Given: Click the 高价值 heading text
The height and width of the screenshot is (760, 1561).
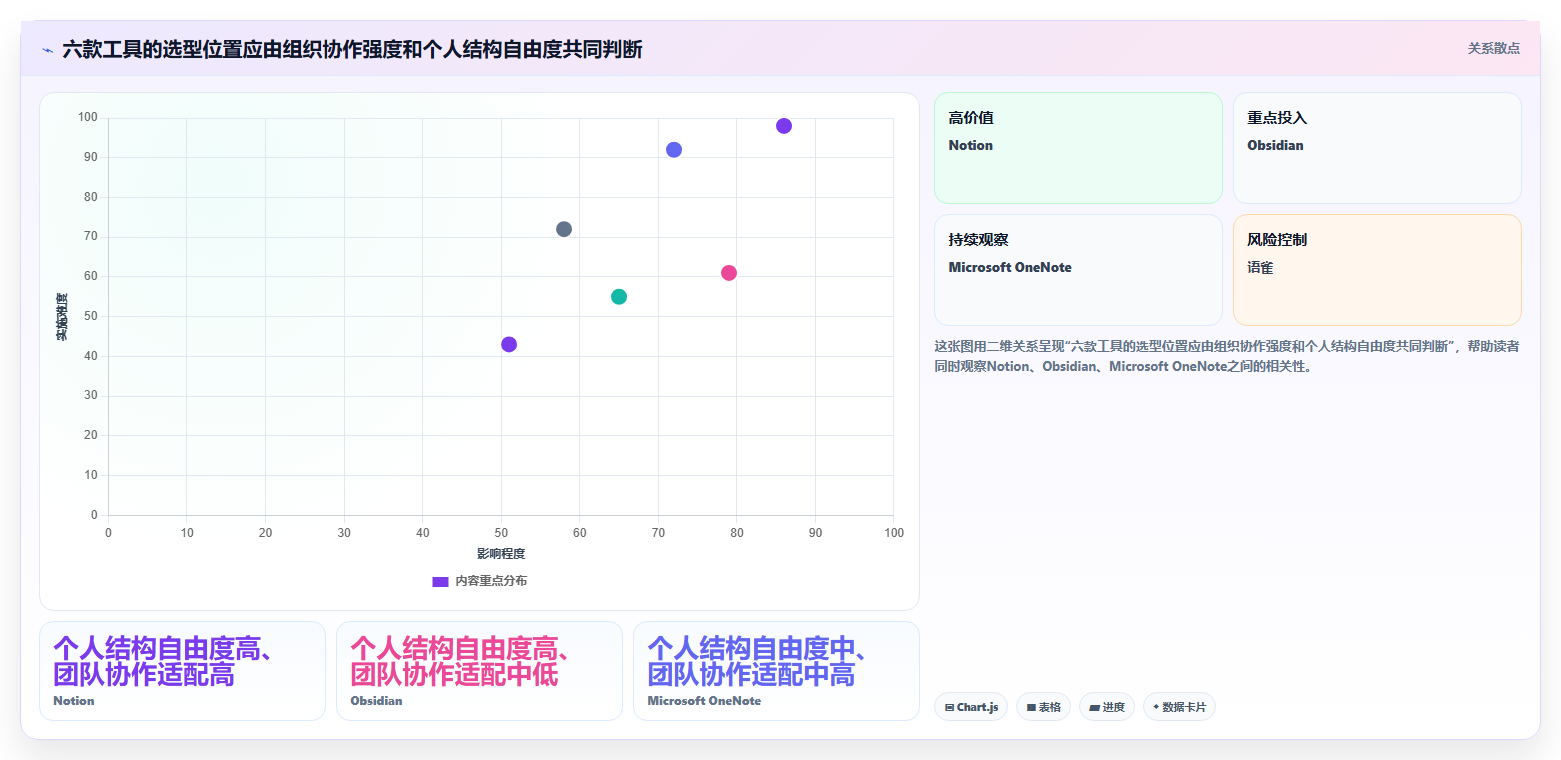Looking at the screenshot, I should [x=971, y=118].
